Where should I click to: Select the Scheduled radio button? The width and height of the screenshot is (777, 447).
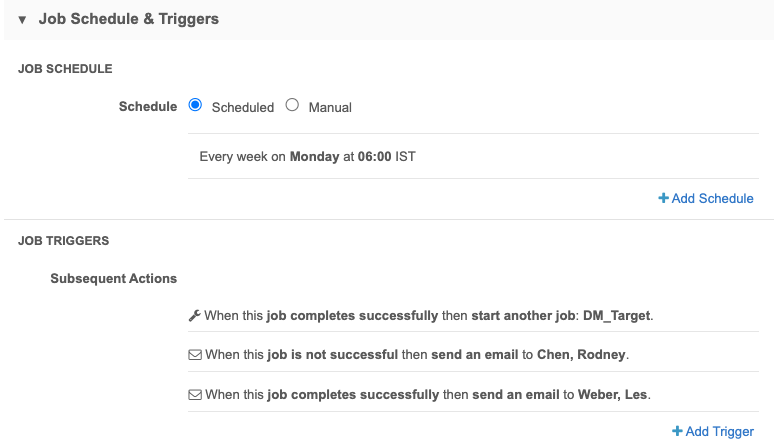click(195, 105)
